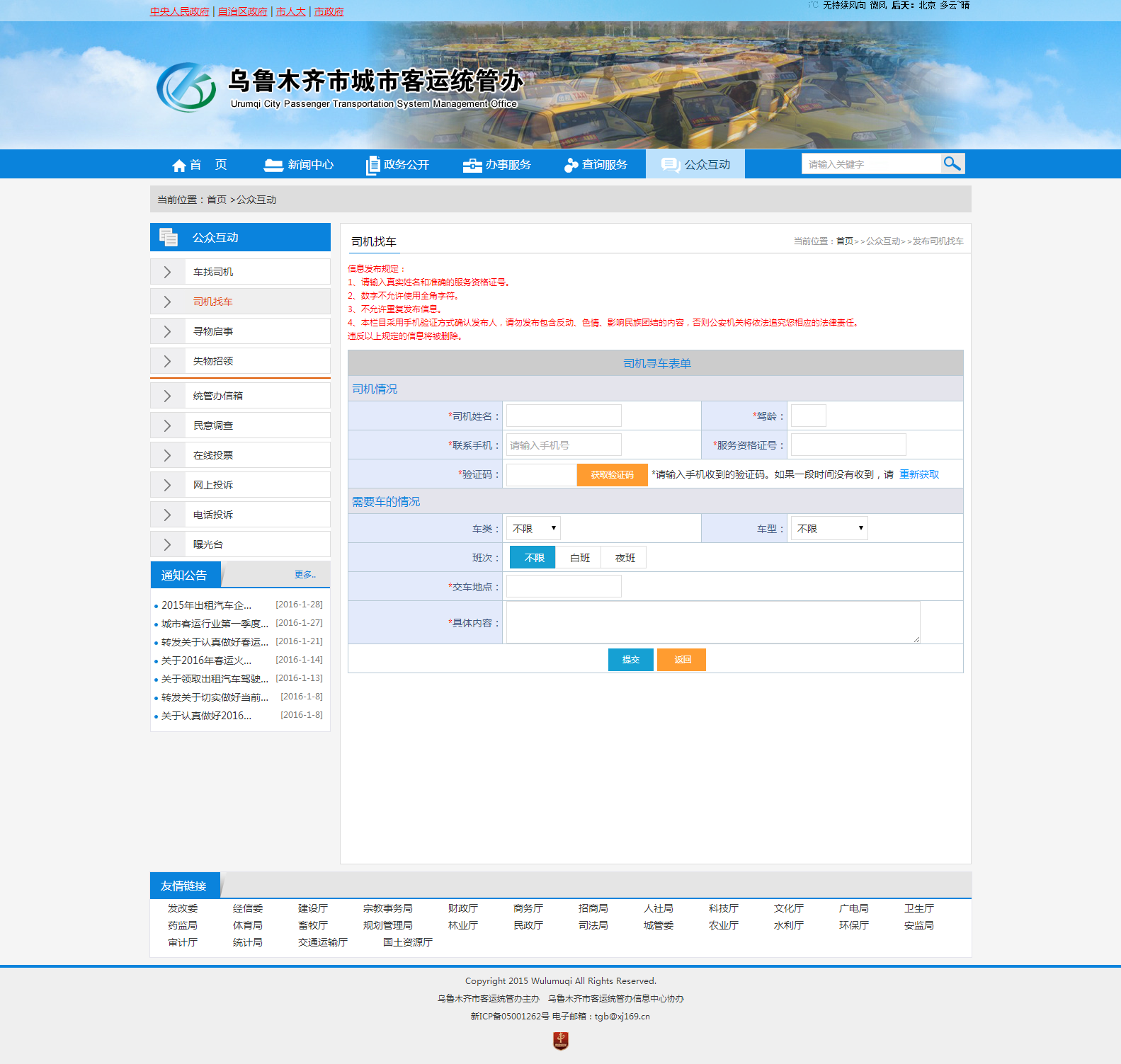The width and height of the screenshot is (1121, 1064).
Task: Click the chat bubble icon for 公众互动
Action: pyautogui.click(x=670, y=164)
